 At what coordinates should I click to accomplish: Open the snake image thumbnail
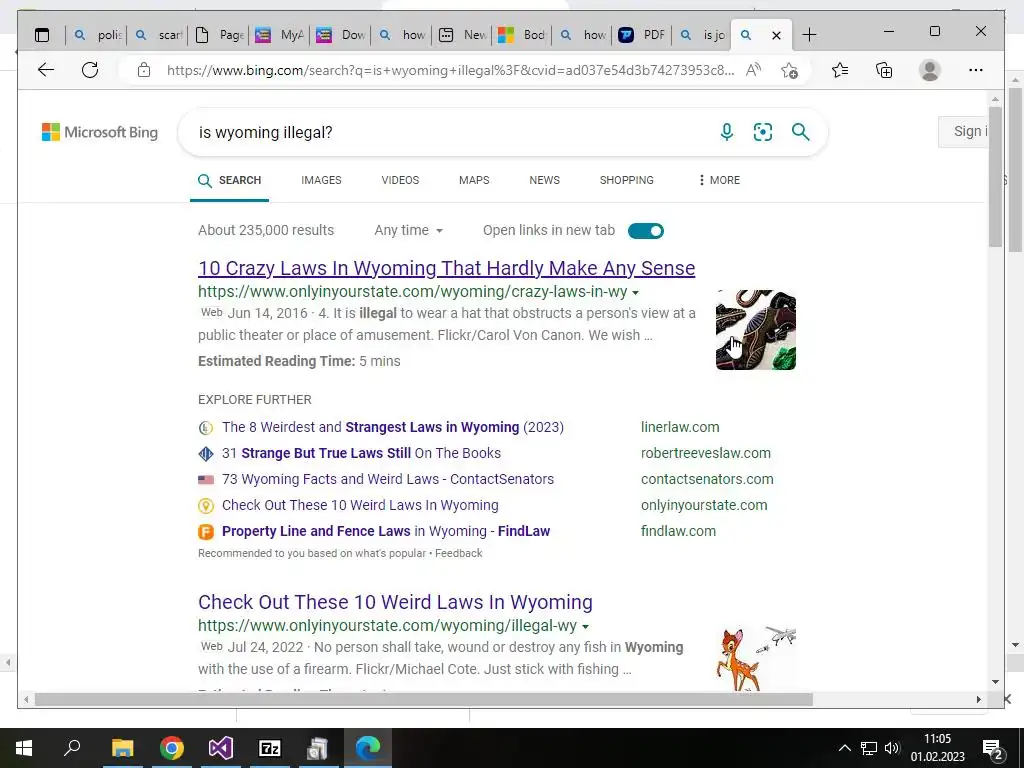point(756,330)
